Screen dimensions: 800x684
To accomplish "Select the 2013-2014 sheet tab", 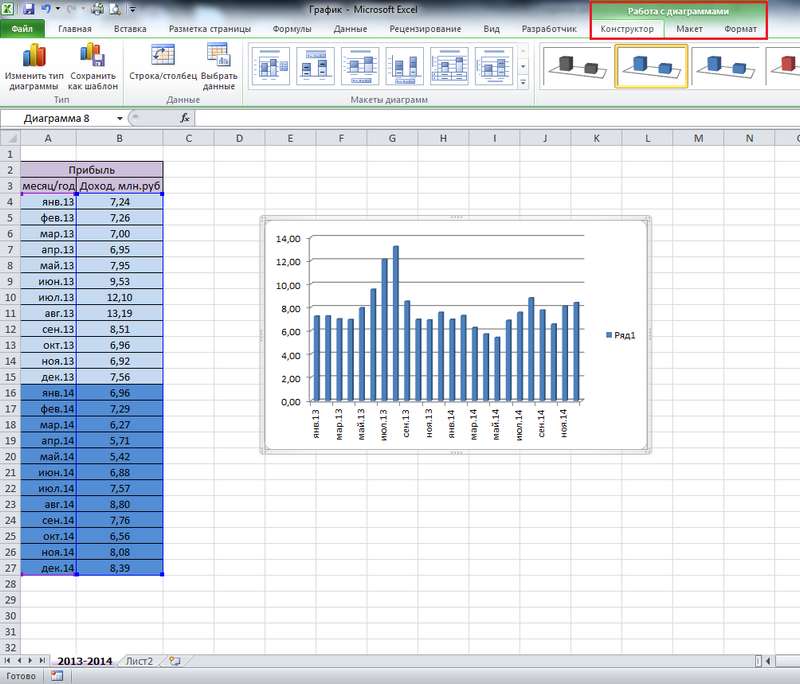I will pyautogui.click(x=84, y=661).
